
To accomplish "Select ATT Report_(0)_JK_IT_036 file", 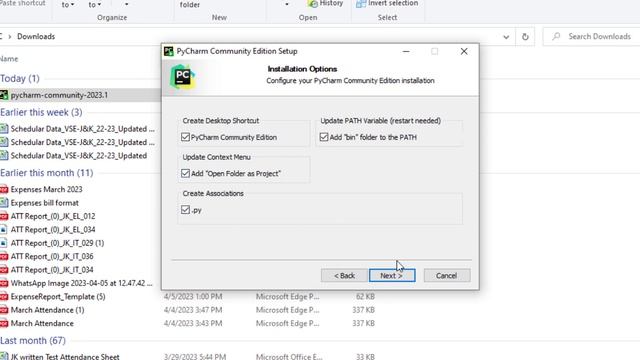I will point(52,256).
